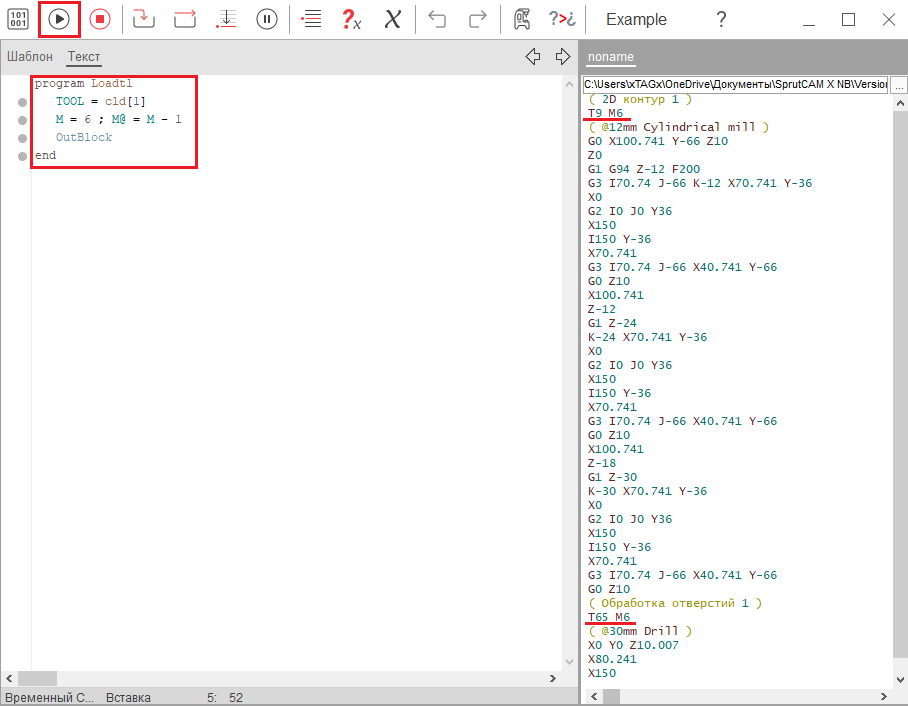Viewport: 908px width, 706px height.
Task: Click the Run (play) button
Action: 59,19
